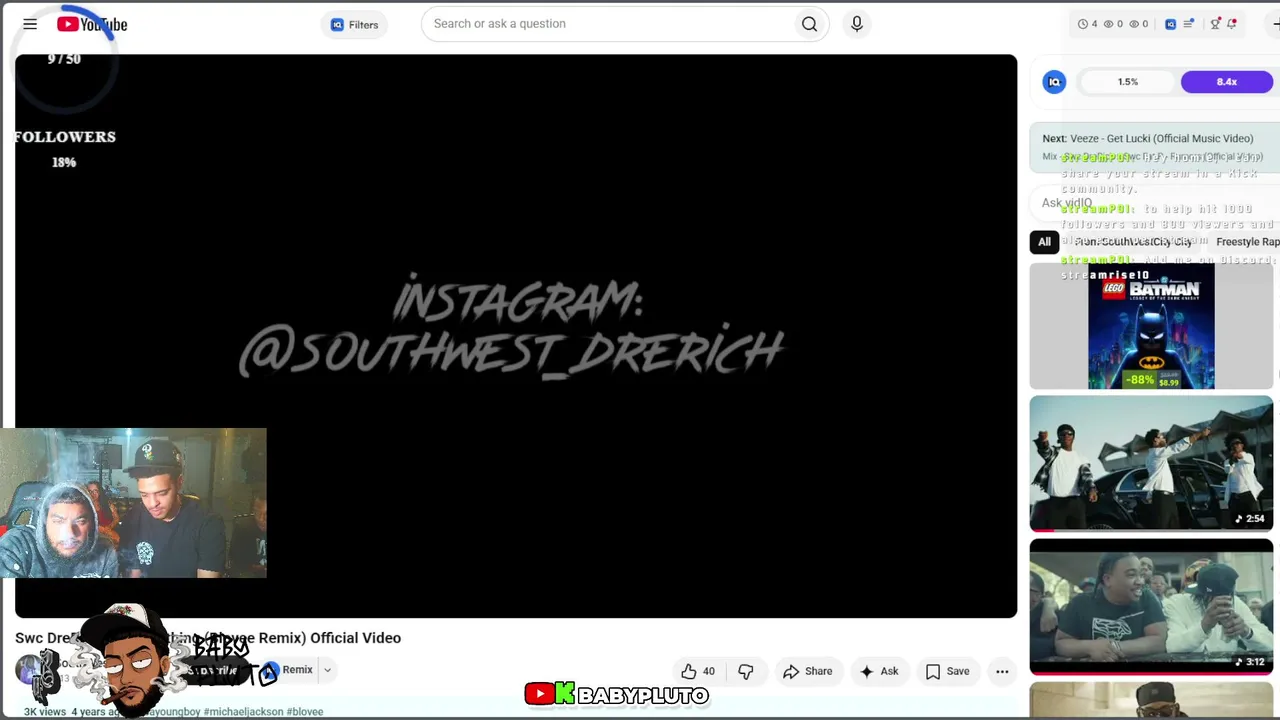This screenshot has width=1280, height=720.
Task: Select the purple 8.4x stat pill
Action: pos(1227,82)
